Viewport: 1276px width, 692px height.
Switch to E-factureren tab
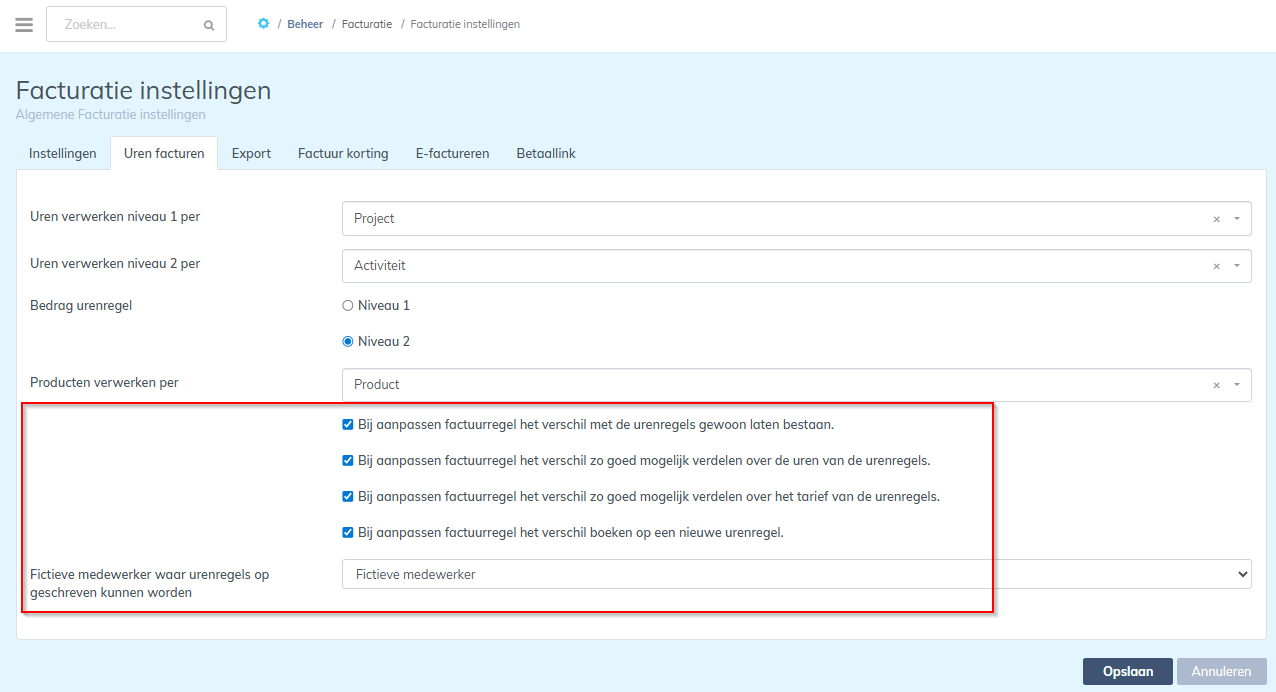pyautogui.click(x=452, y=153)
